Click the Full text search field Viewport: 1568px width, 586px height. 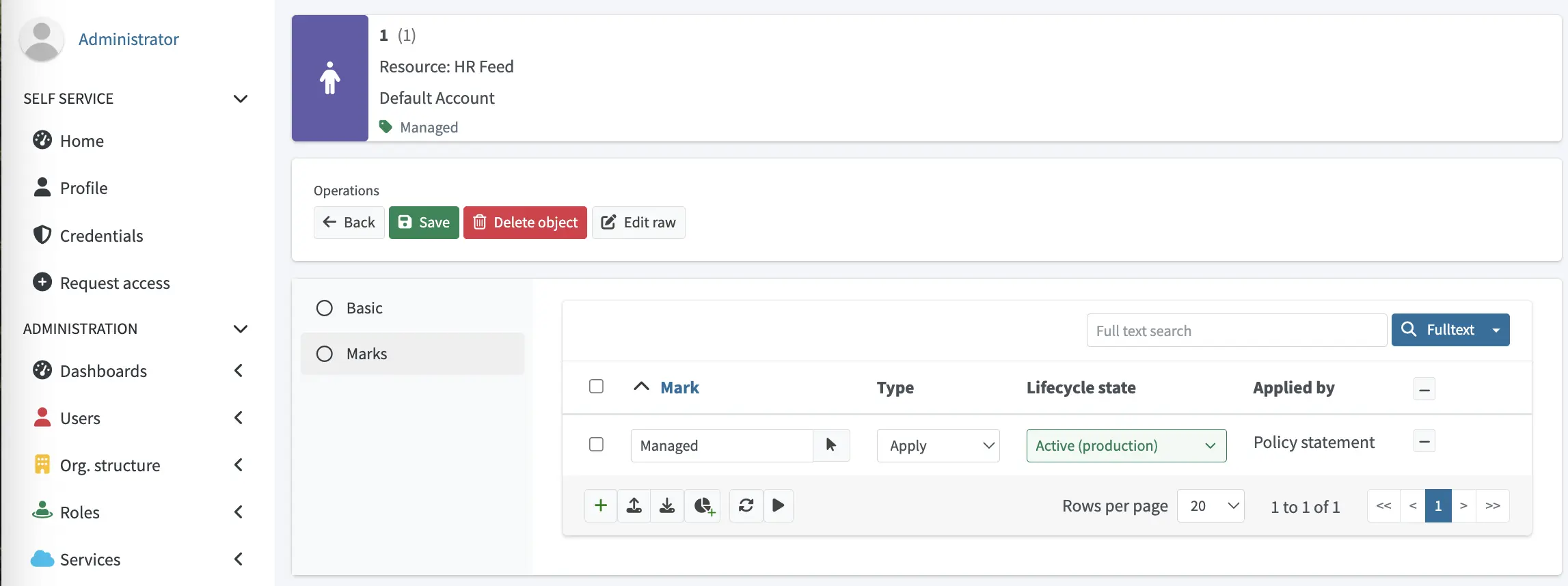(x=1236, y=331)
